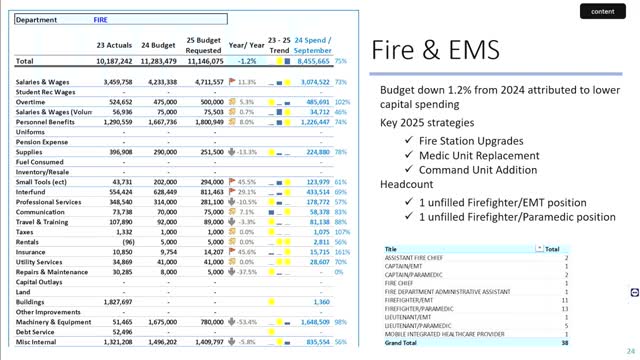Click the red flag in Small Tools row
The image size is (640, 360).
tap(232, 182)
